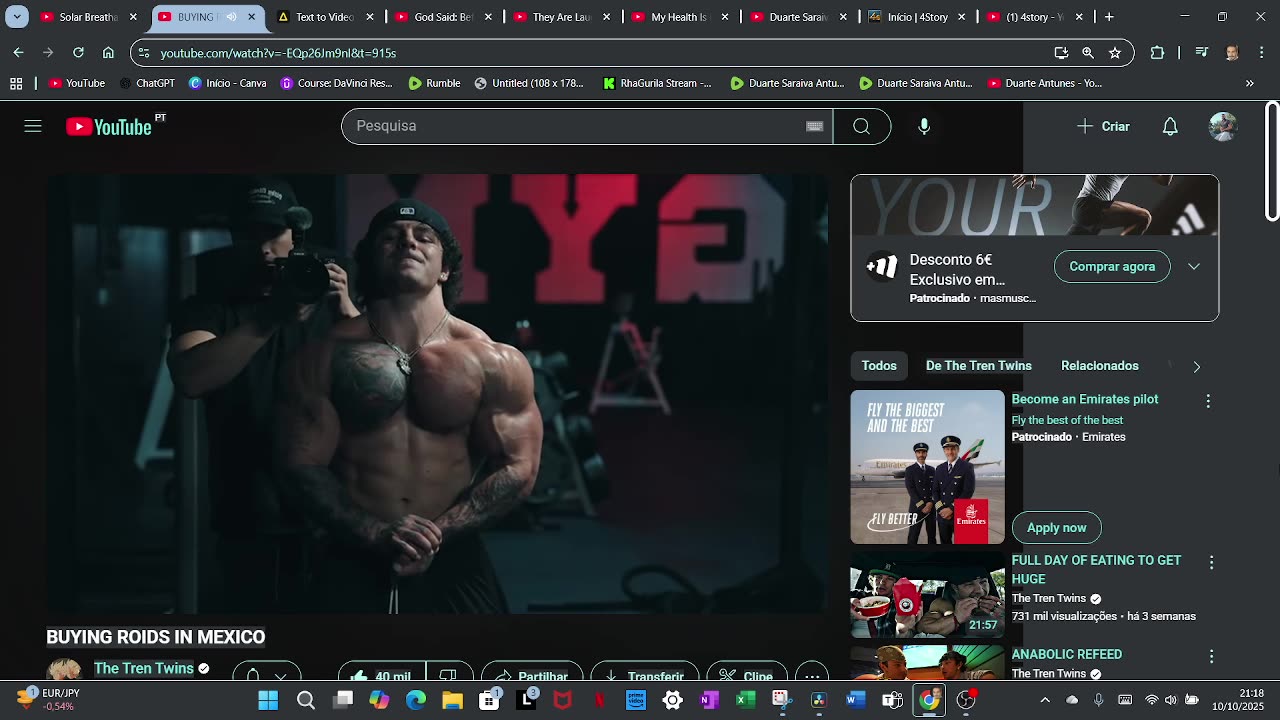Open The Tren Twins channel link
Viewport: 1280px width, 720px height.
144,669
